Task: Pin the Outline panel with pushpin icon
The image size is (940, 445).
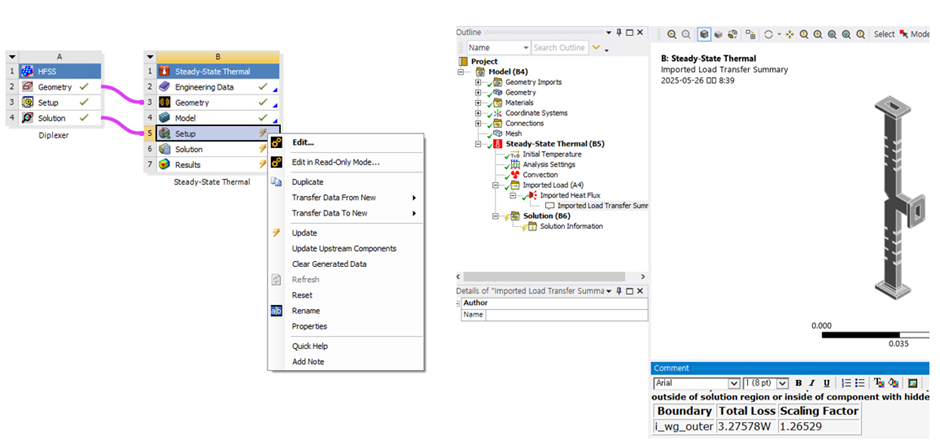Action: (x=619, y=32)
